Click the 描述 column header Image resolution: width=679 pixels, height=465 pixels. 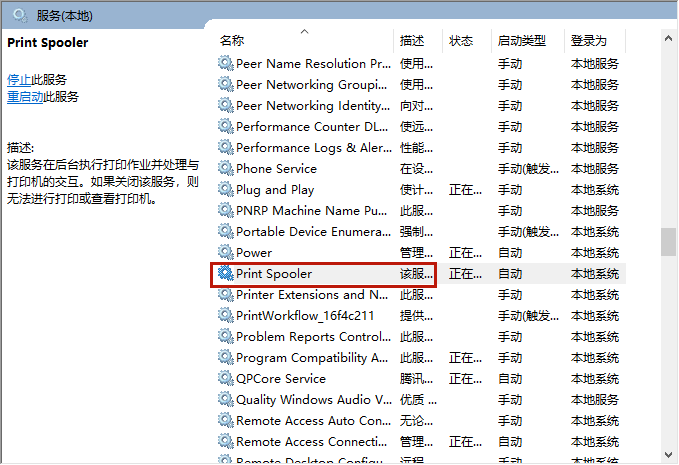pos(412,41)
